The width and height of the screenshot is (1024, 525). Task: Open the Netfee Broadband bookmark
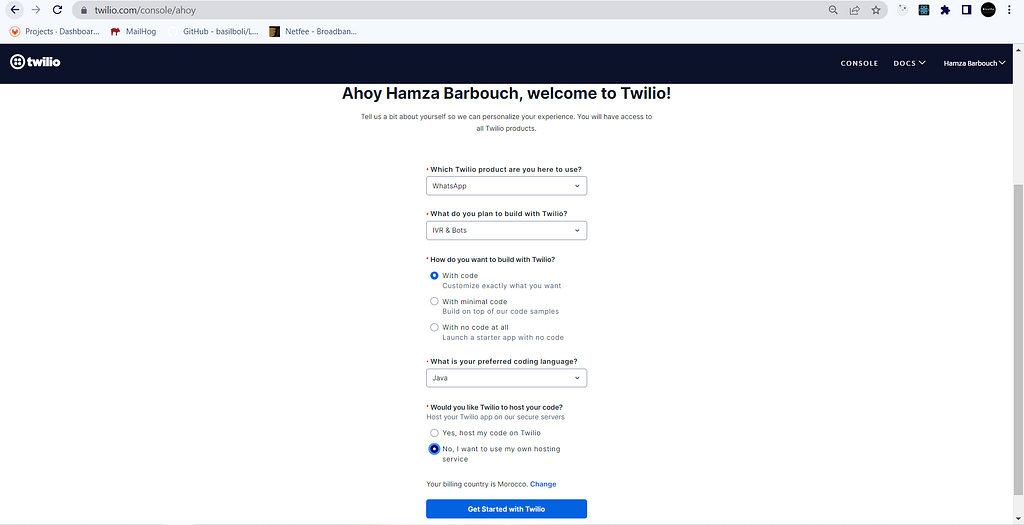(313, 31)
